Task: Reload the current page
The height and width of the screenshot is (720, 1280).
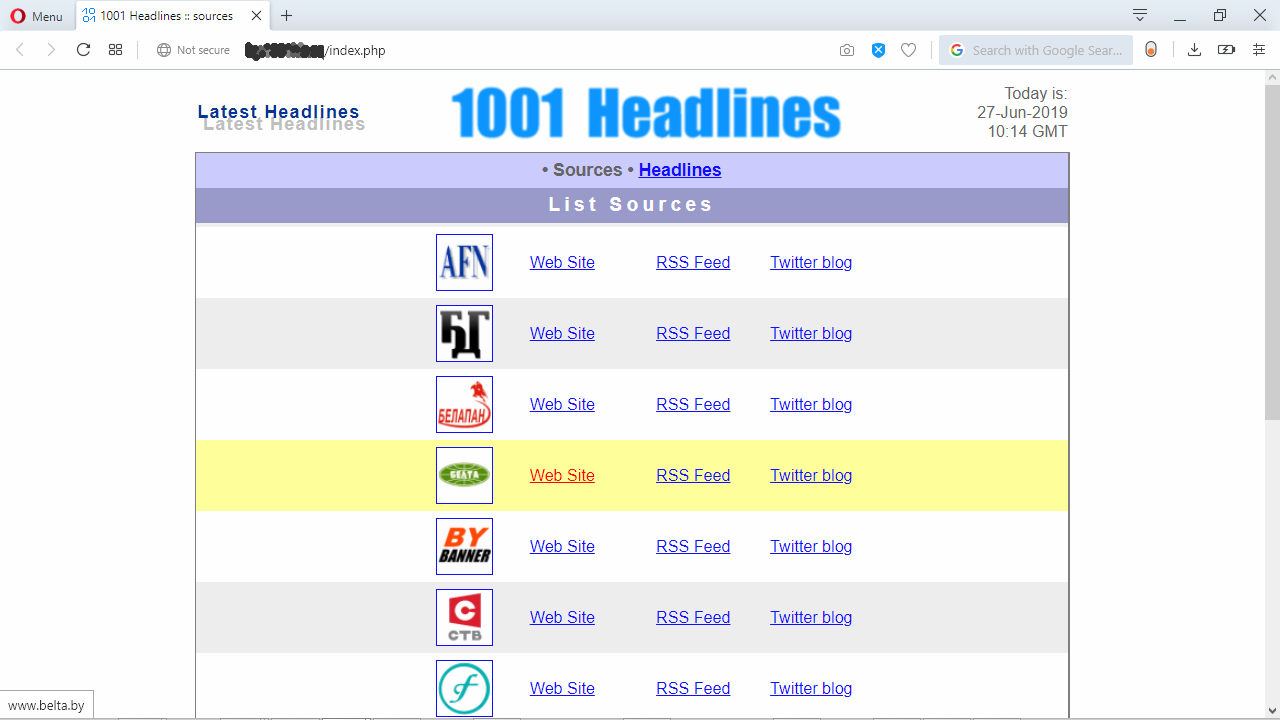Action: click(x=84, y=50)
